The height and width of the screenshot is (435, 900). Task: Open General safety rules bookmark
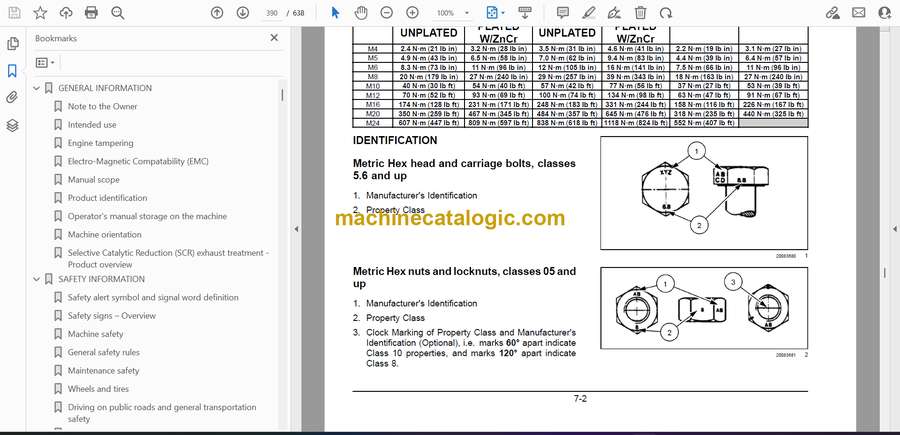[103, 352]
